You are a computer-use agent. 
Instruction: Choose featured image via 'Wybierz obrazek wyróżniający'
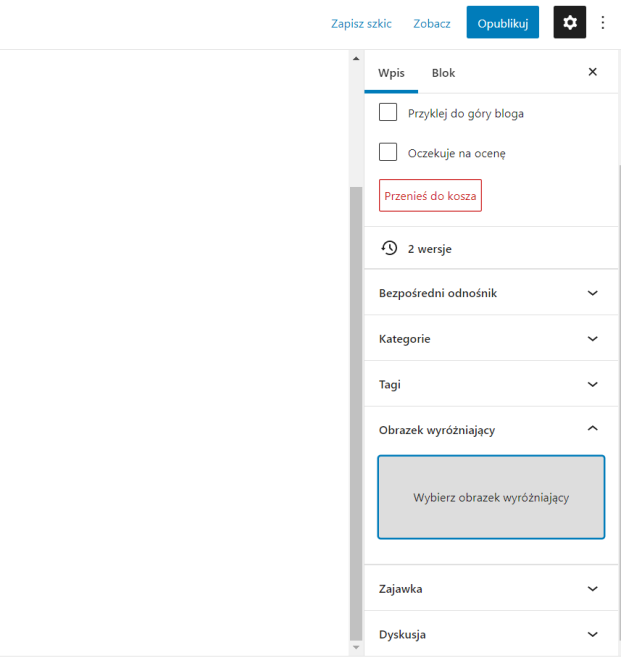coord(491,497)
